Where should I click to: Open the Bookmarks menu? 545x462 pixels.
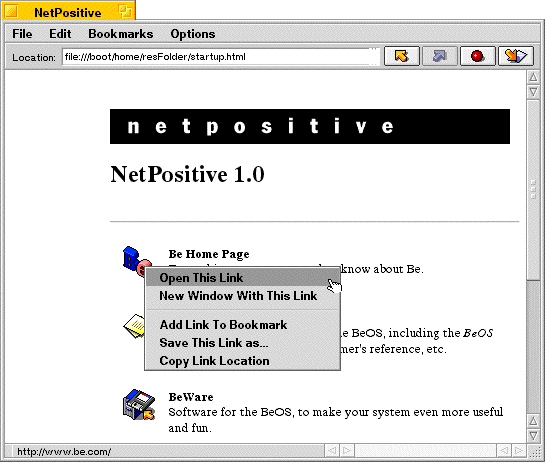(121, 34)
